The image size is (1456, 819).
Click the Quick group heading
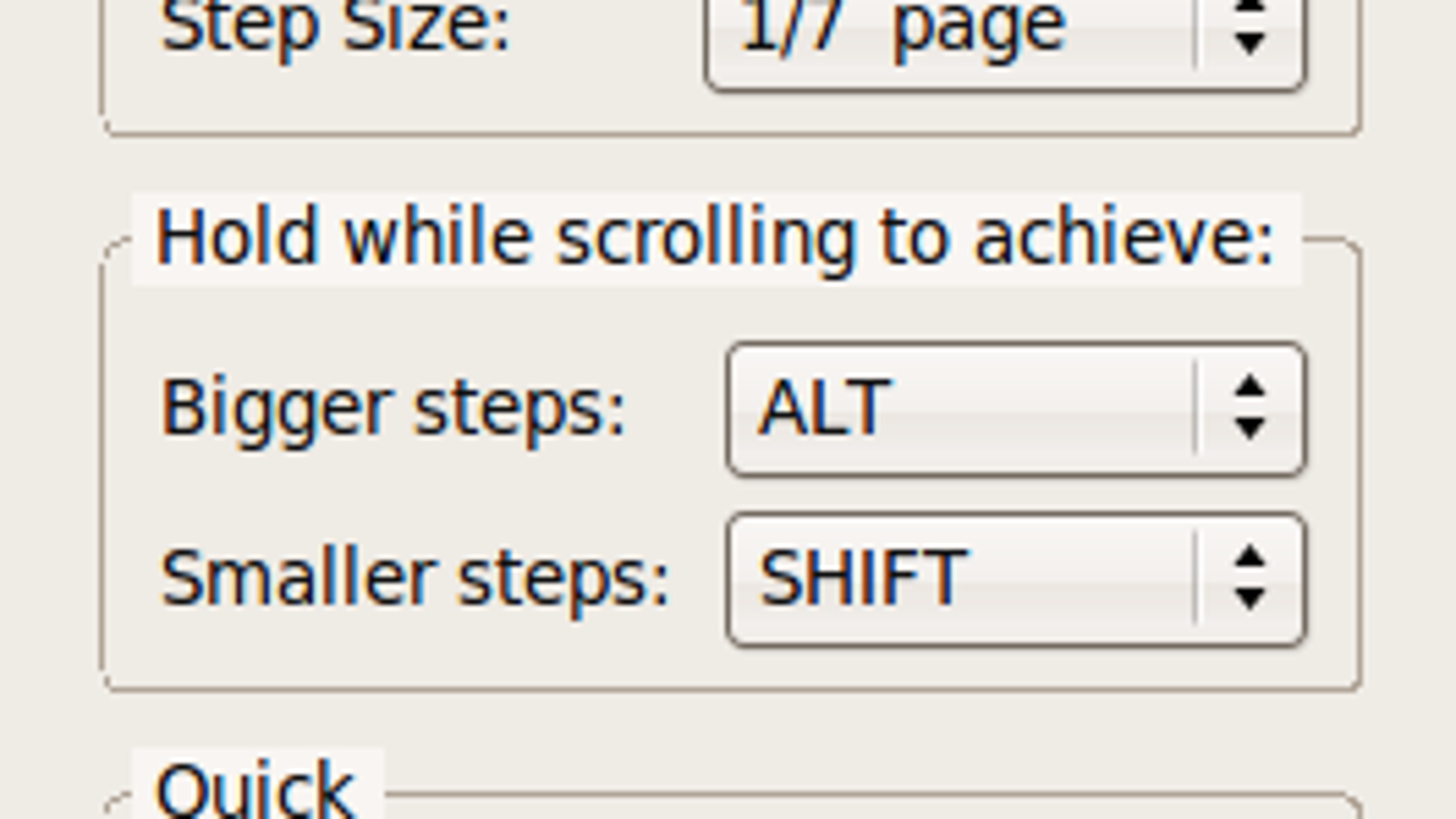coord(256,790)
